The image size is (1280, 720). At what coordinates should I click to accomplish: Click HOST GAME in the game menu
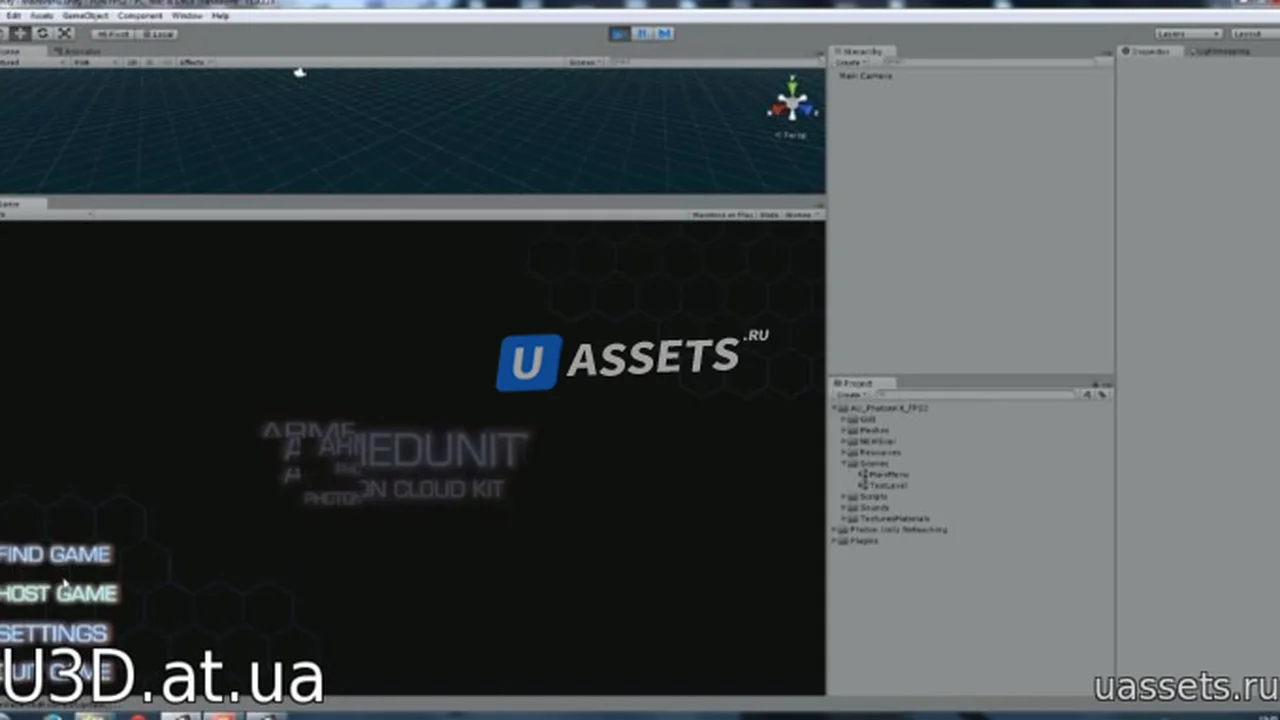point(58,593)
